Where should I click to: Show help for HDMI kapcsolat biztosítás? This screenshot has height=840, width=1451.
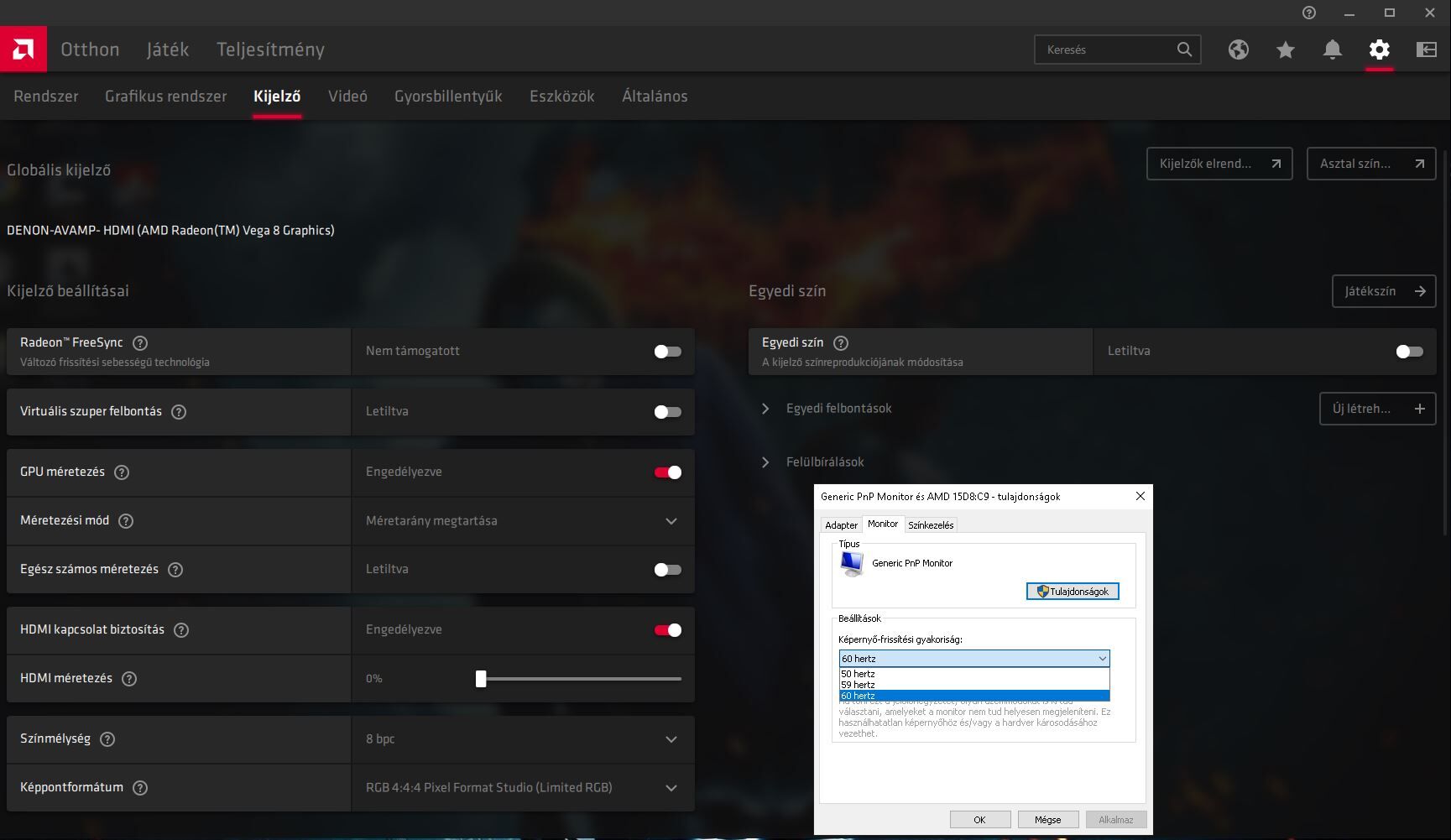[181, 630]
